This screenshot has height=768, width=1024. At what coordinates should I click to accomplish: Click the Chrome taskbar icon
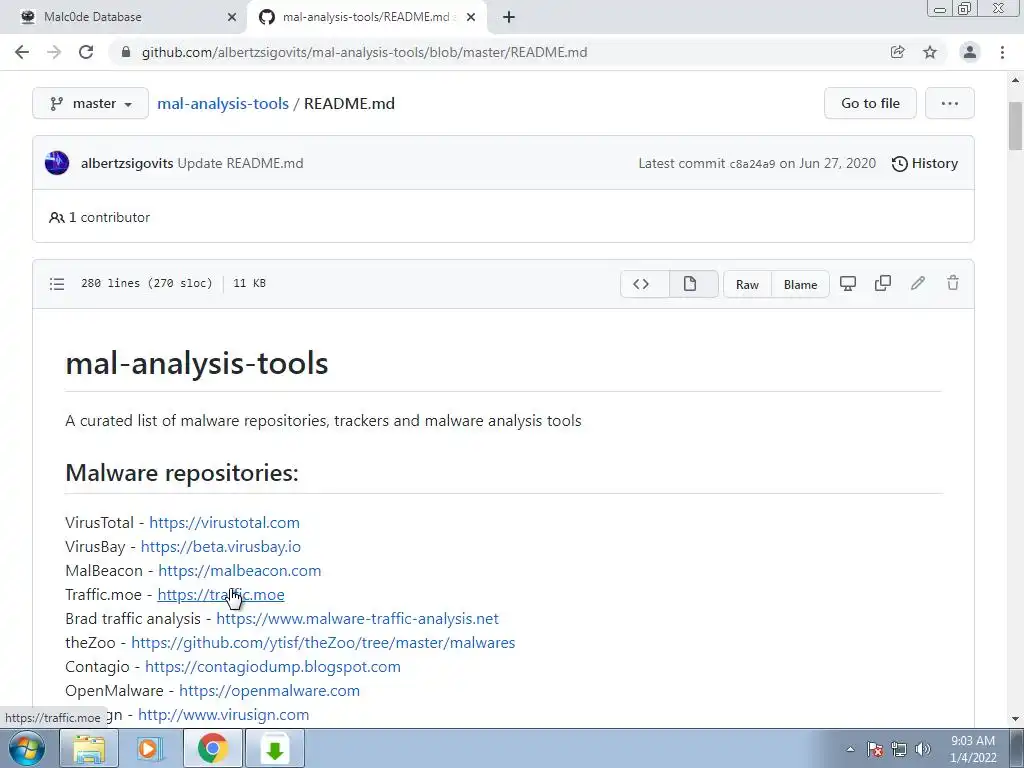[x=212, y=748]
